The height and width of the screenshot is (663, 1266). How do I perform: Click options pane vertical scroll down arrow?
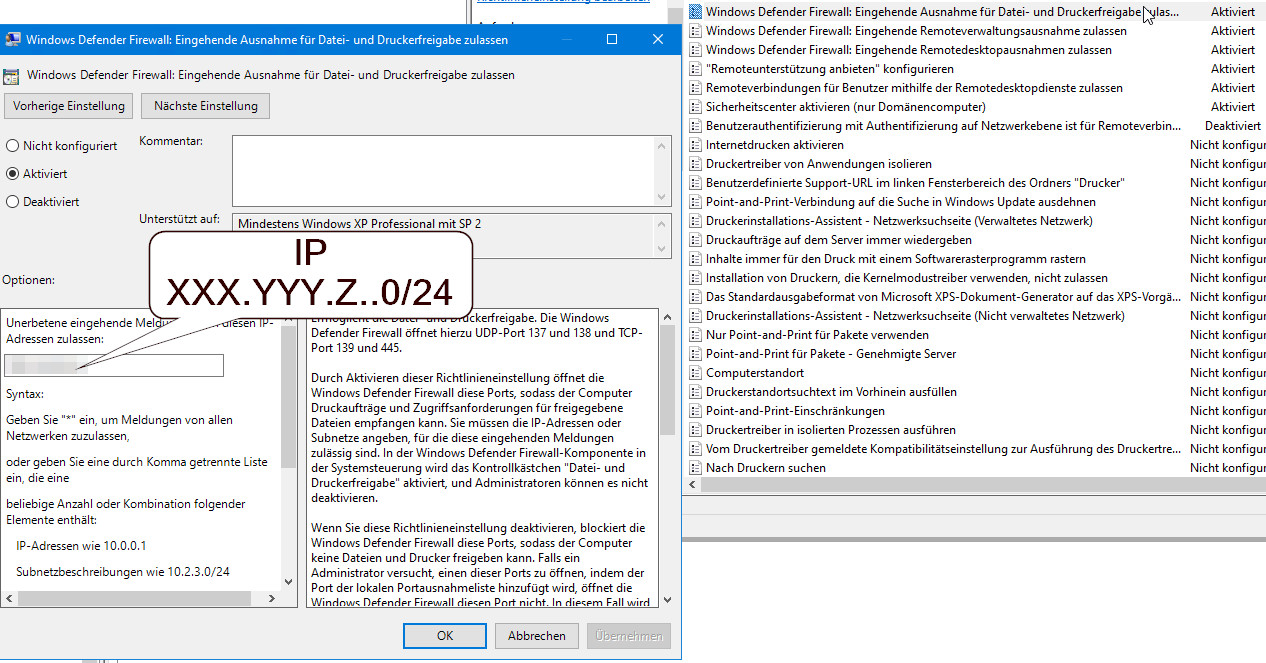pyautogui.click(x=289, y=581)
